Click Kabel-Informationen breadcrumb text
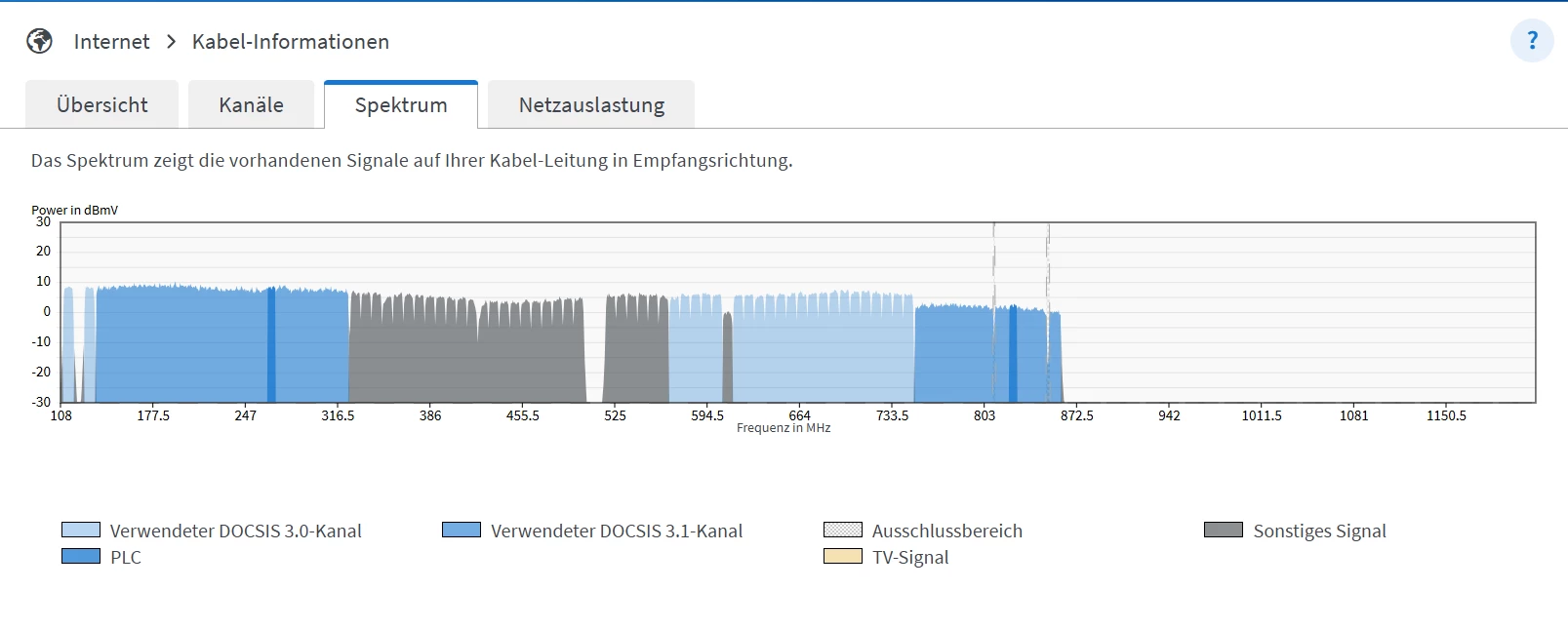 click(291, 42)
